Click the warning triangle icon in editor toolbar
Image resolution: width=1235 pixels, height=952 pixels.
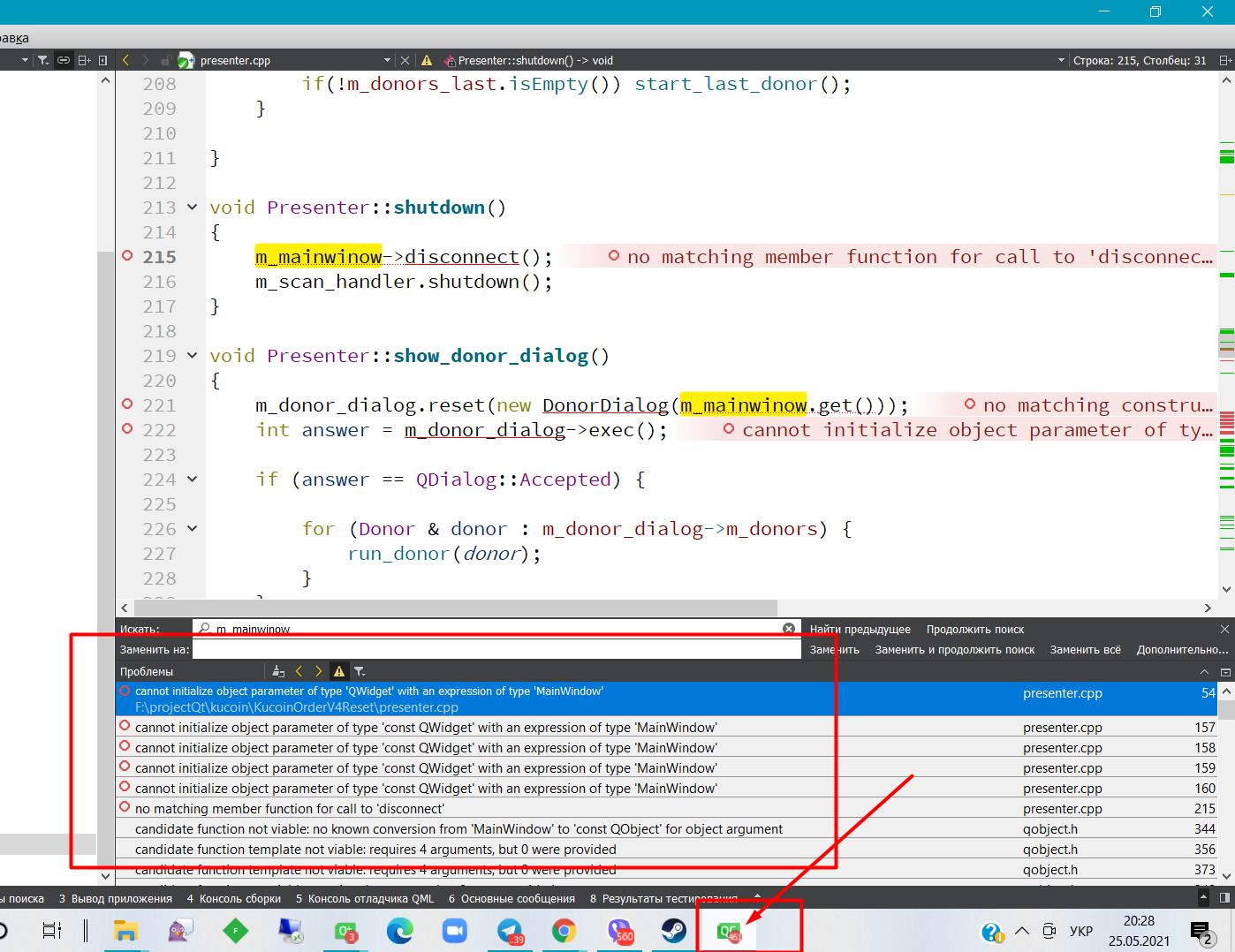click(x=427, y=60)
